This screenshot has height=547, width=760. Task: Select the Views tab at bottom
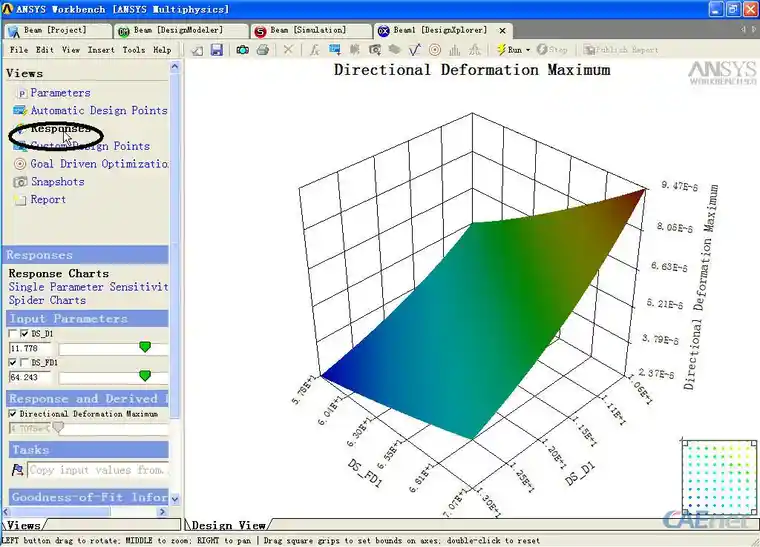point(23,525)
